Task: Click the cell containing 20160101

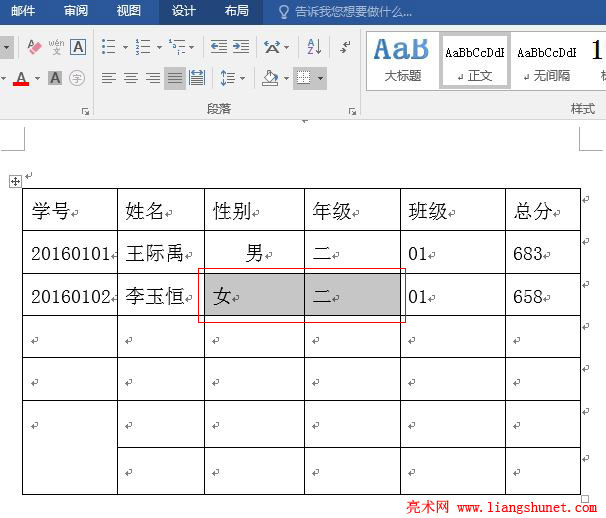Action: (70, 252)
